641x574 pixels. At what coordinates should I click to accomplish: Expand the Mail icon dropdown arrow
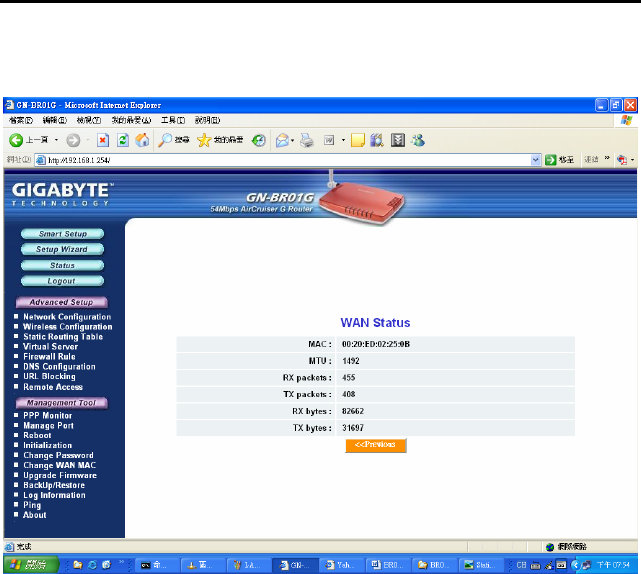(292, 140)
